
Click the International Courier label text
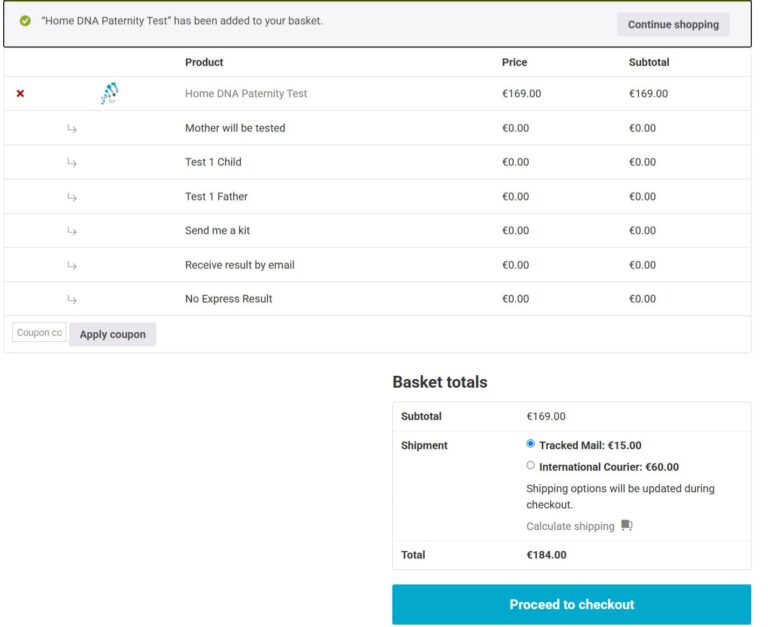pyautogui.click(x=609, y=467)
